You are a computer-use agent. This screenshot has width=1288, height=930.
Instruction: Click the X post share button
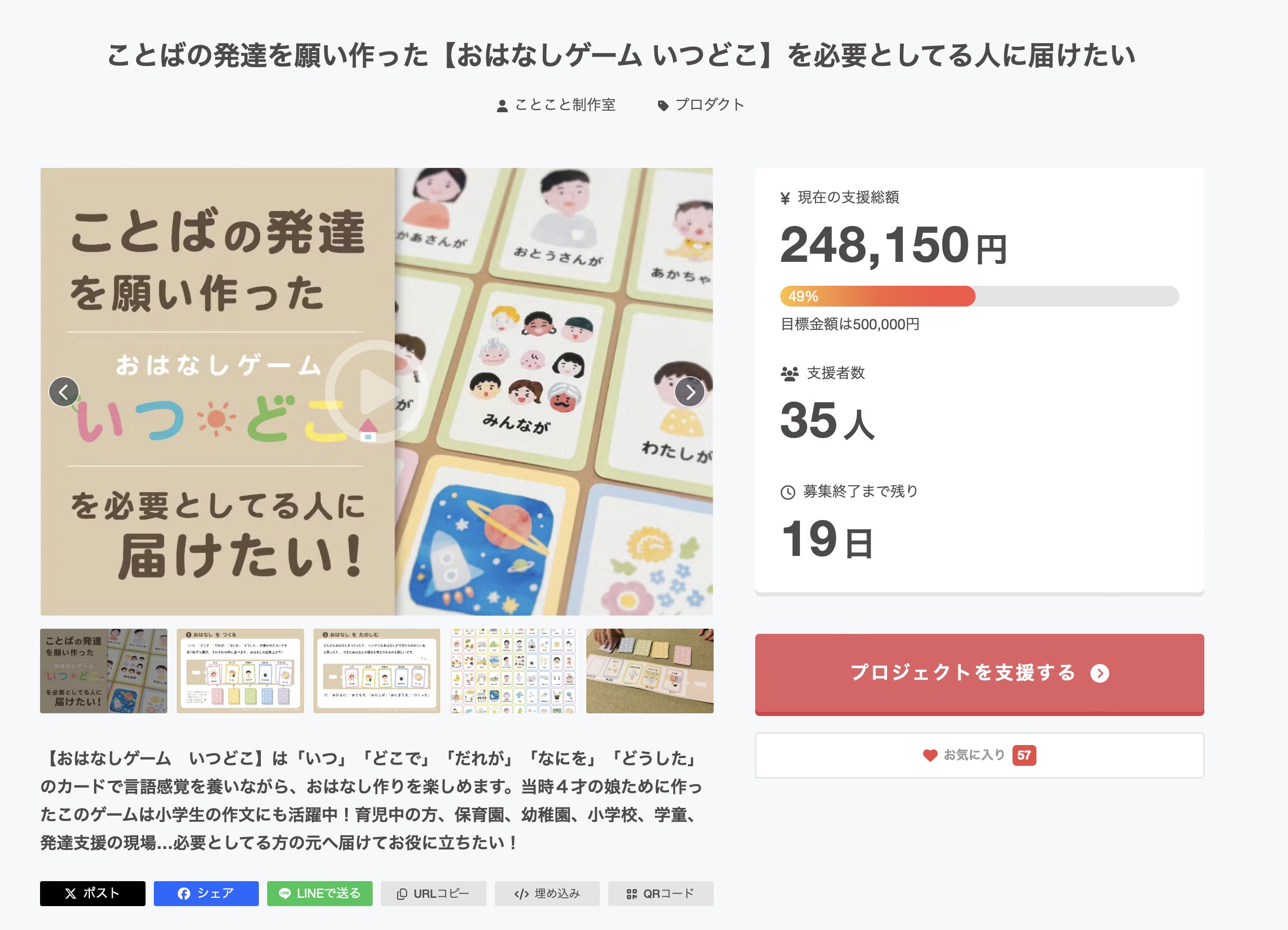[x=93, y=893]
